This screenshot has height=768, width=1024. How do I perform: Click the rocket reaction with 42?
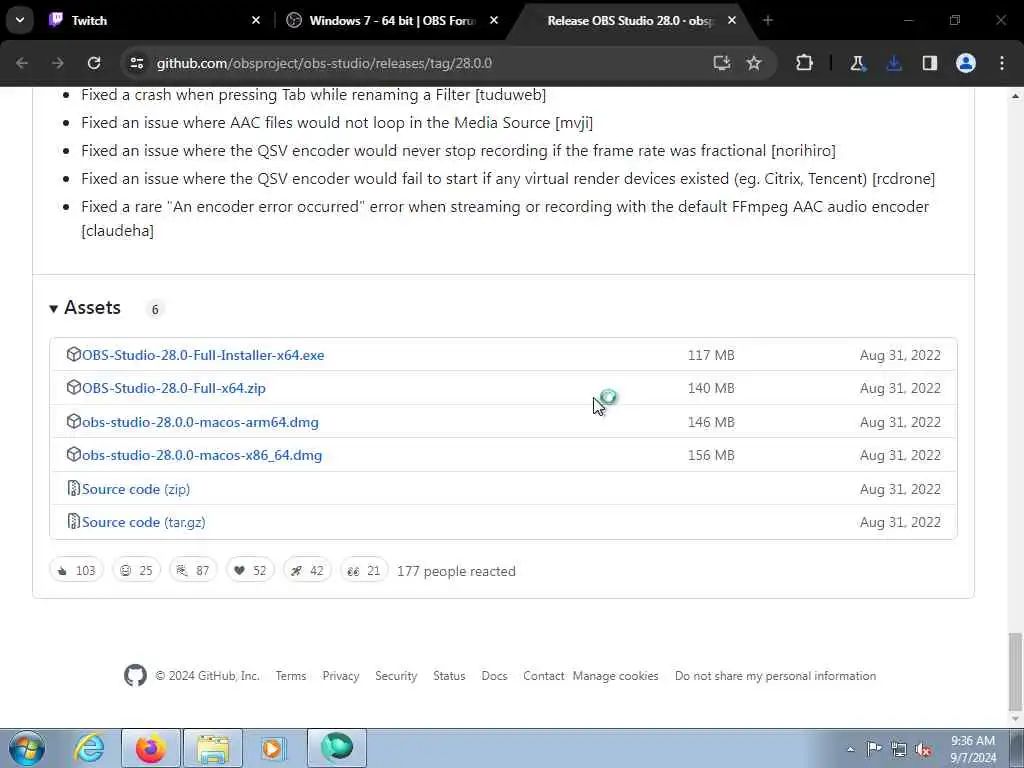307,570
